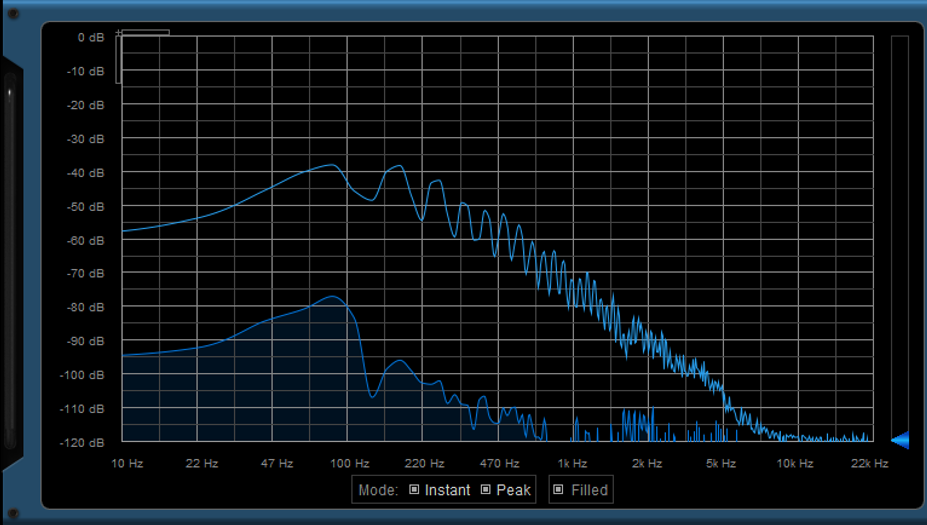This screenshot has height=525, width=927.
Task: Click the small rectangle at graph top-left corner
Action: pyautogui.click(x=143, y=33)
